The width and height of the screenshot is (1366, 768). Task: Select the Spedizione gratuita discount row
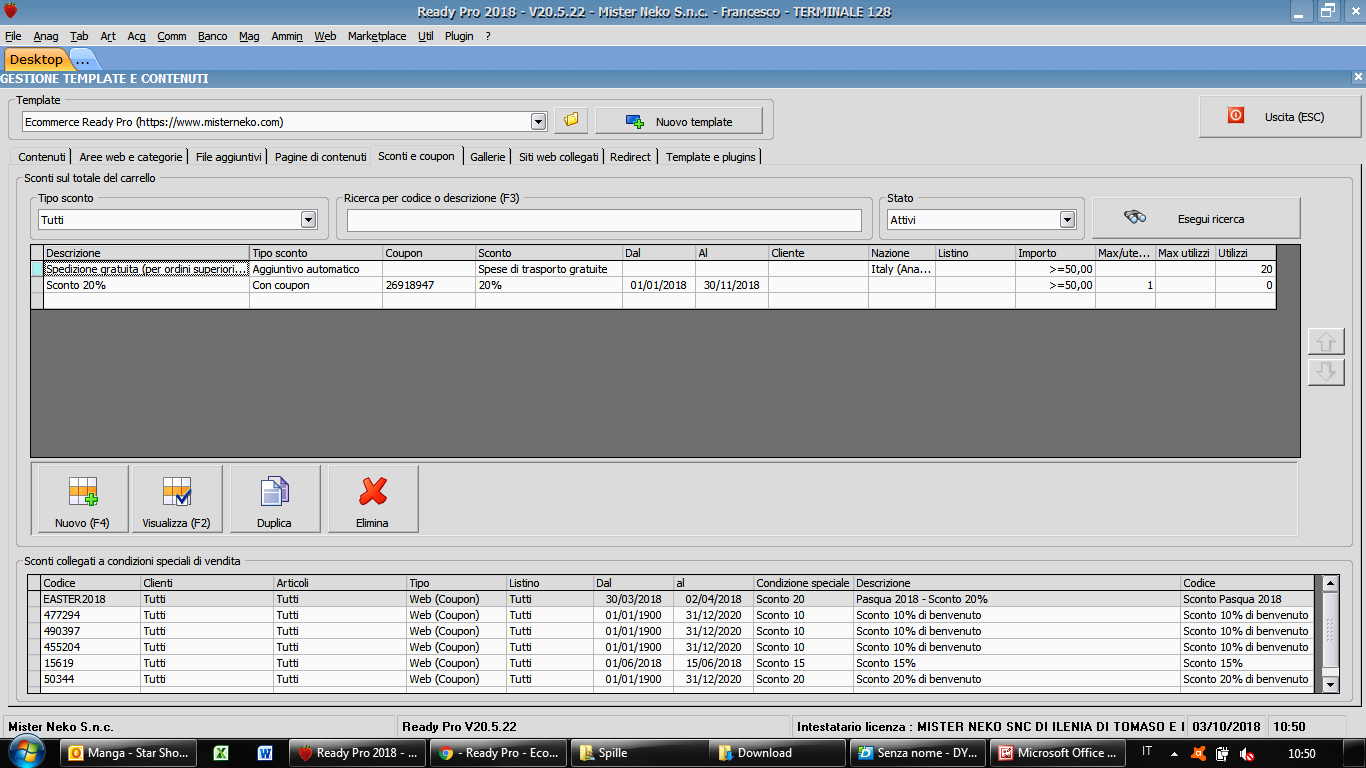[653, 269]
